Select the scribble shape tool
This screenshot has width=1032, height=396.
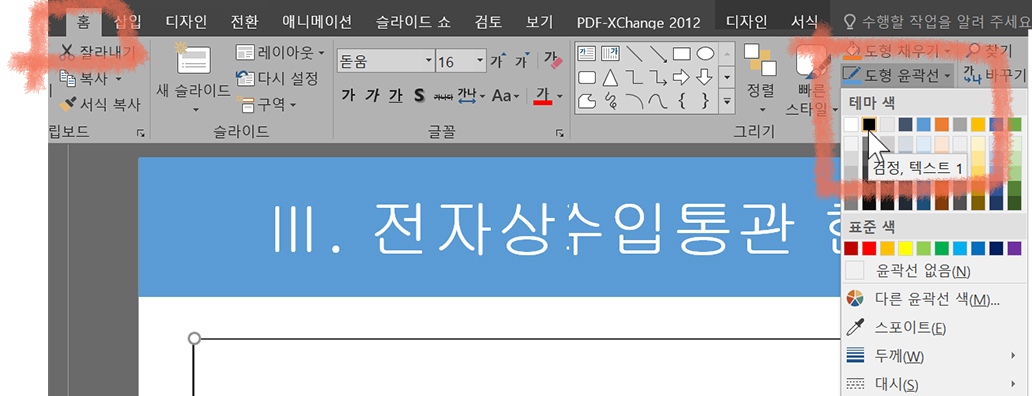tap(610, 101)
